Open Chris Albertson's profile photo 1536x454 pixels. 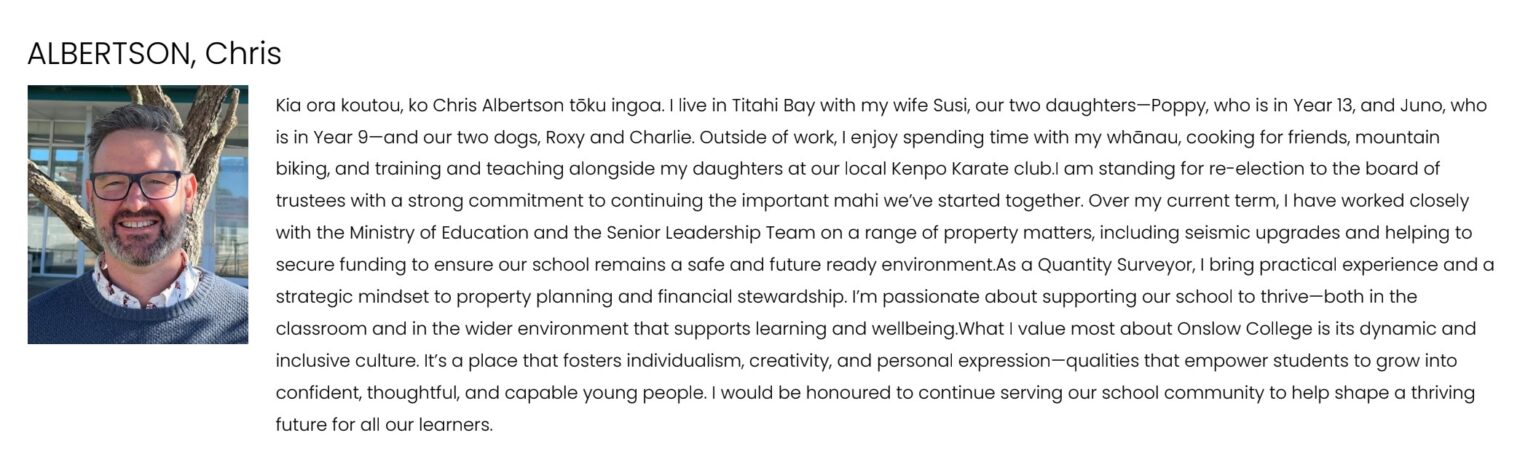(x=137, y=214)
